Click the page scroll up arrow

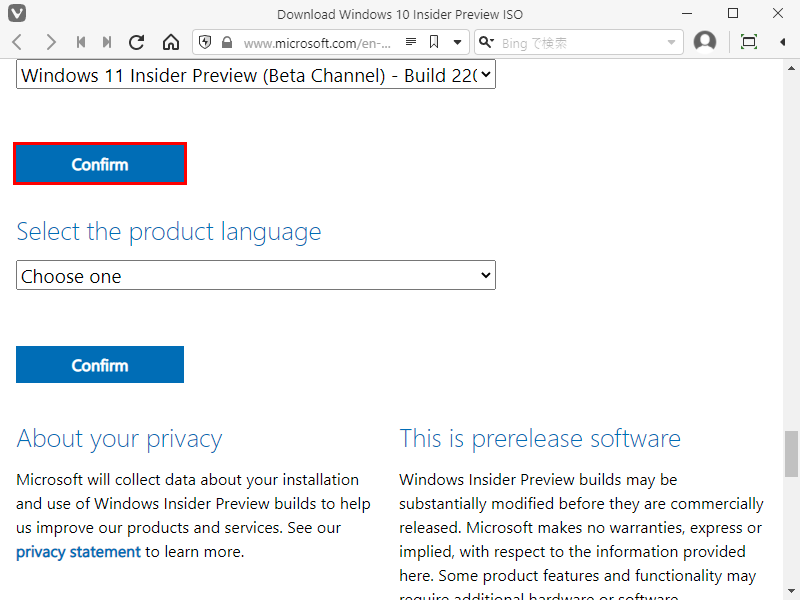[x=791, y=68]
